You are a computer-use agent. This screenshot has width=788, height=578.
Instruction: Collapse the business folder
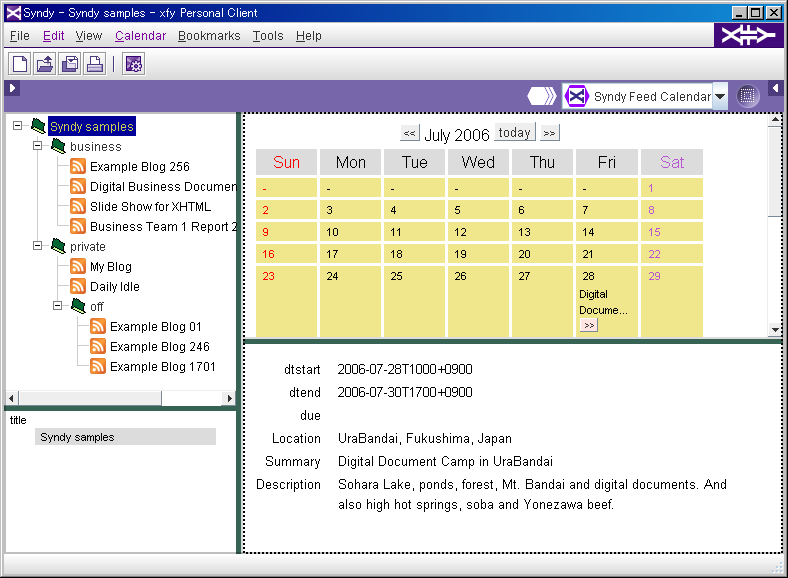[x=38, y=146]
